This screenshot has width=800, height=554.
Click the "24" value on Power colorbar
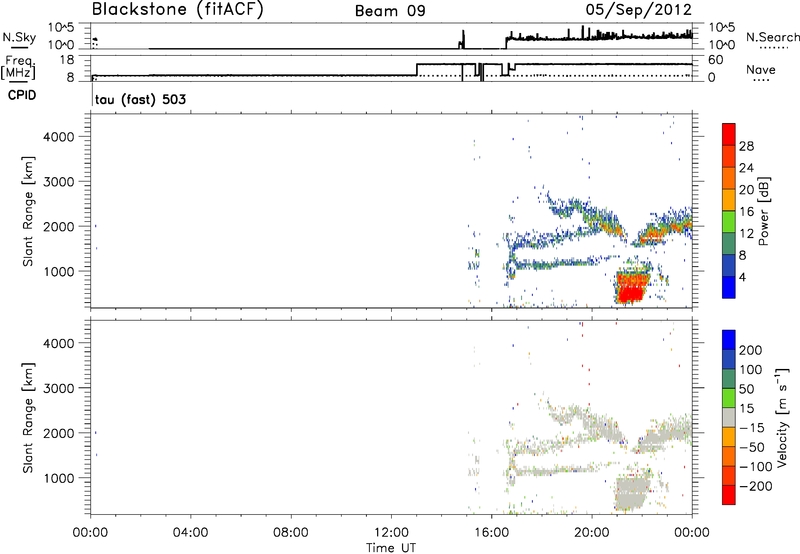pos(746,168)
